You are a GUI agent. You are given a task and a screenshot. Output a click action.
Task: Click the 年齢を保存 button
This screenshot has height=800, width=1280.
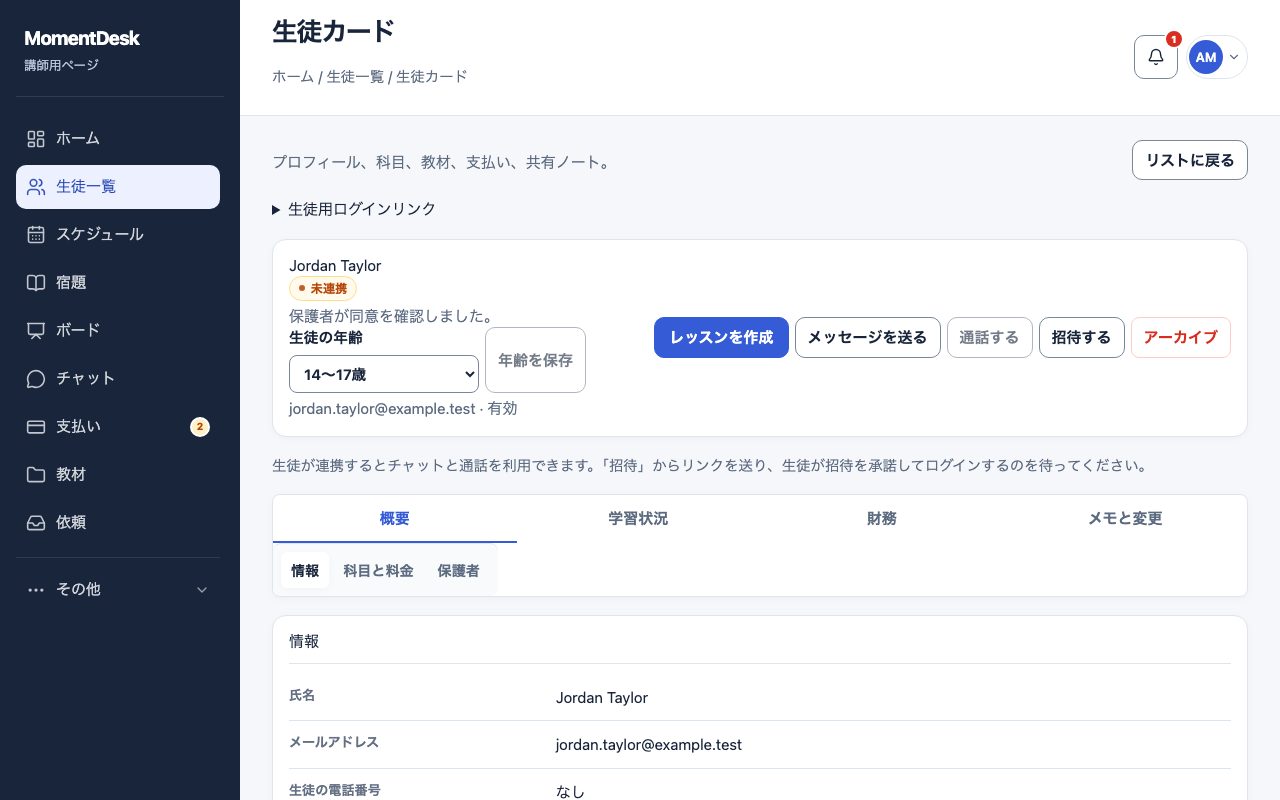click(x=535, y=360)
